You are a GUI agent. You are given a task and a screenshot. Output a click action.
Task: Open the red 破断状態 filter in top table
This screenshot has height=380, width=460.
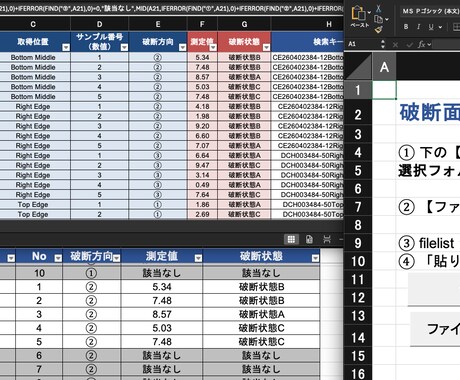tap(266, 47)
